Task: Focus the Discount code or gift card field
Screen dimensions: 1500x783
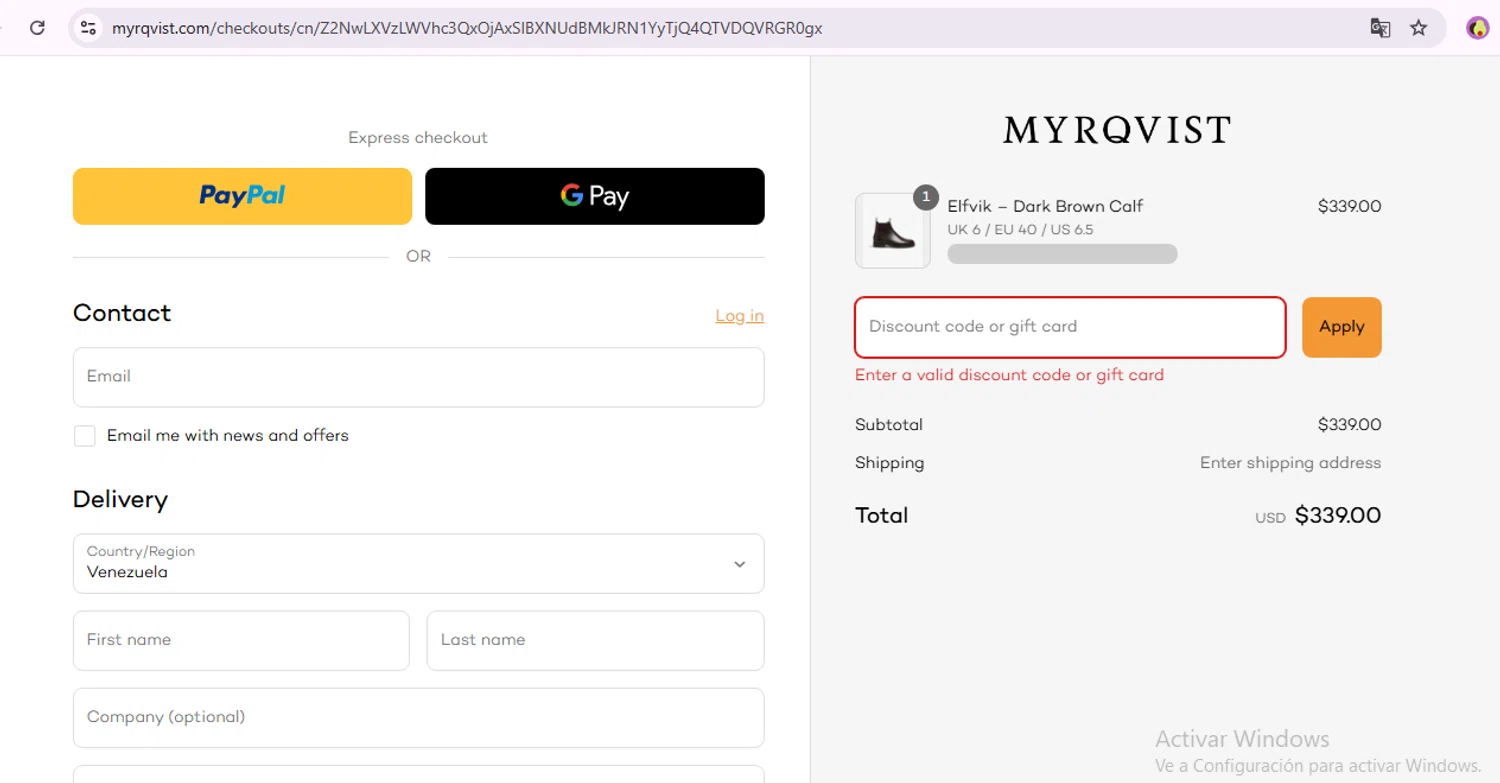Action: point(1070,327)
